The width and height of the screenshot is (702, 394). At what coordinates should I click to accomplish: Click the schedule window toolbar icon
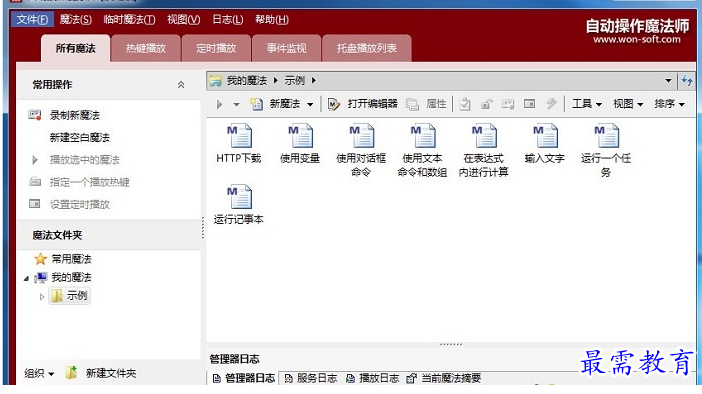click(x=529, y=104)
